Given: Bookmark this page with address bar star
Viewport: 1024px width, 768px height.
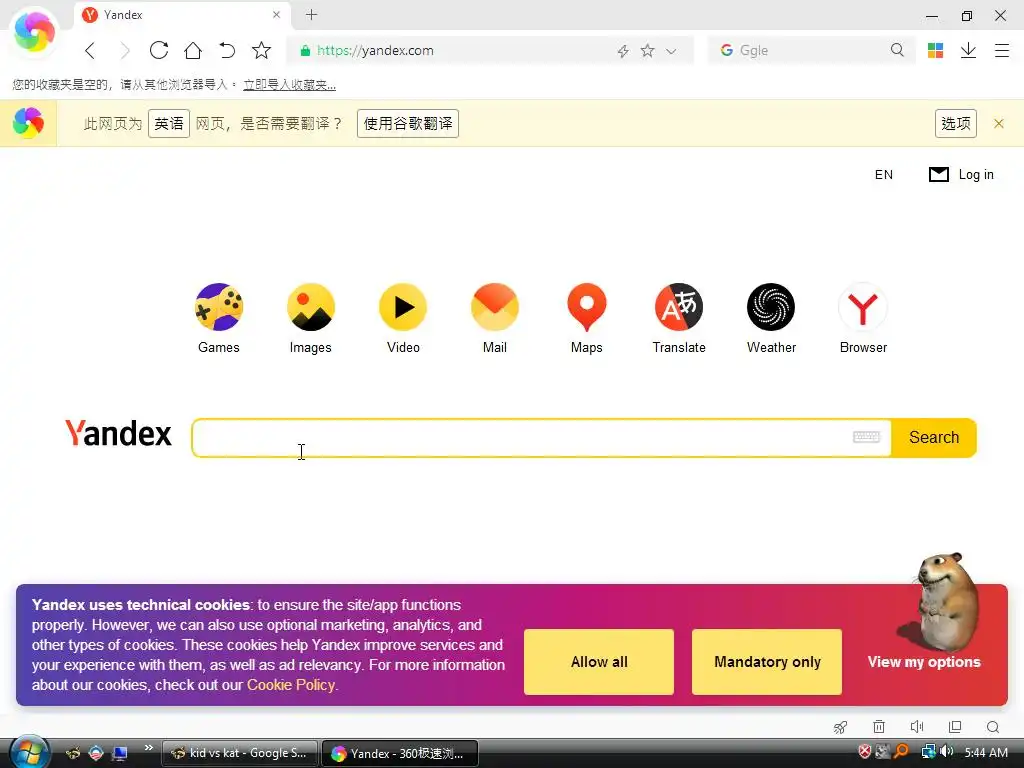Looking at the screenshot, I should pos(647,50).
